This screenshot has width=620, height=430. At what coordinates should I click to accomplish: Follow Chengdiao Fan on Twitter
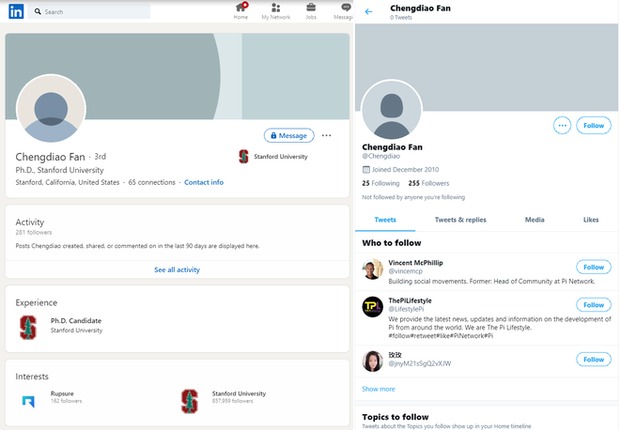click(x=594, y=125)
